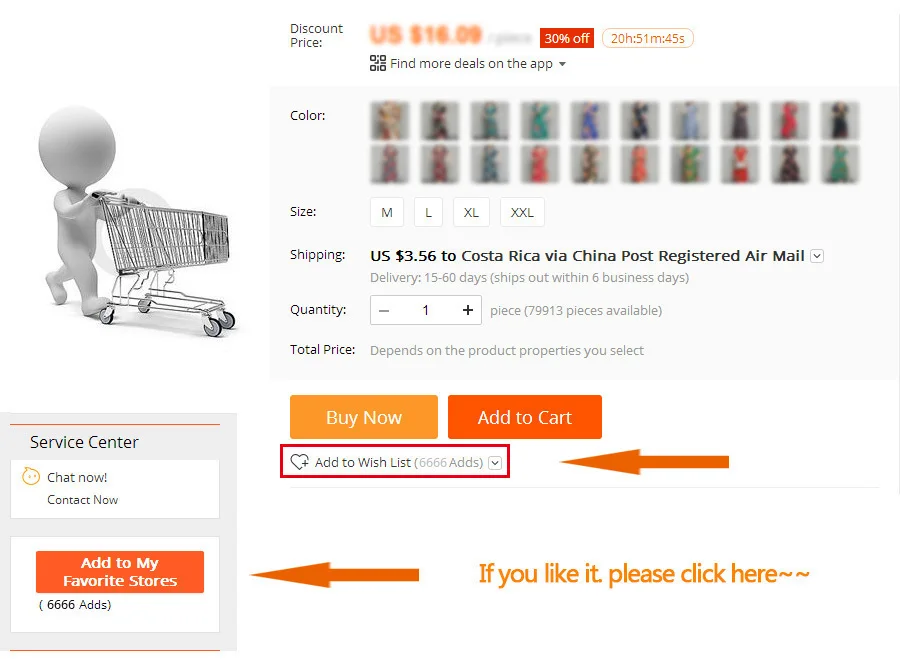
Task: Choose size XXL option
Action: [522, 212]
